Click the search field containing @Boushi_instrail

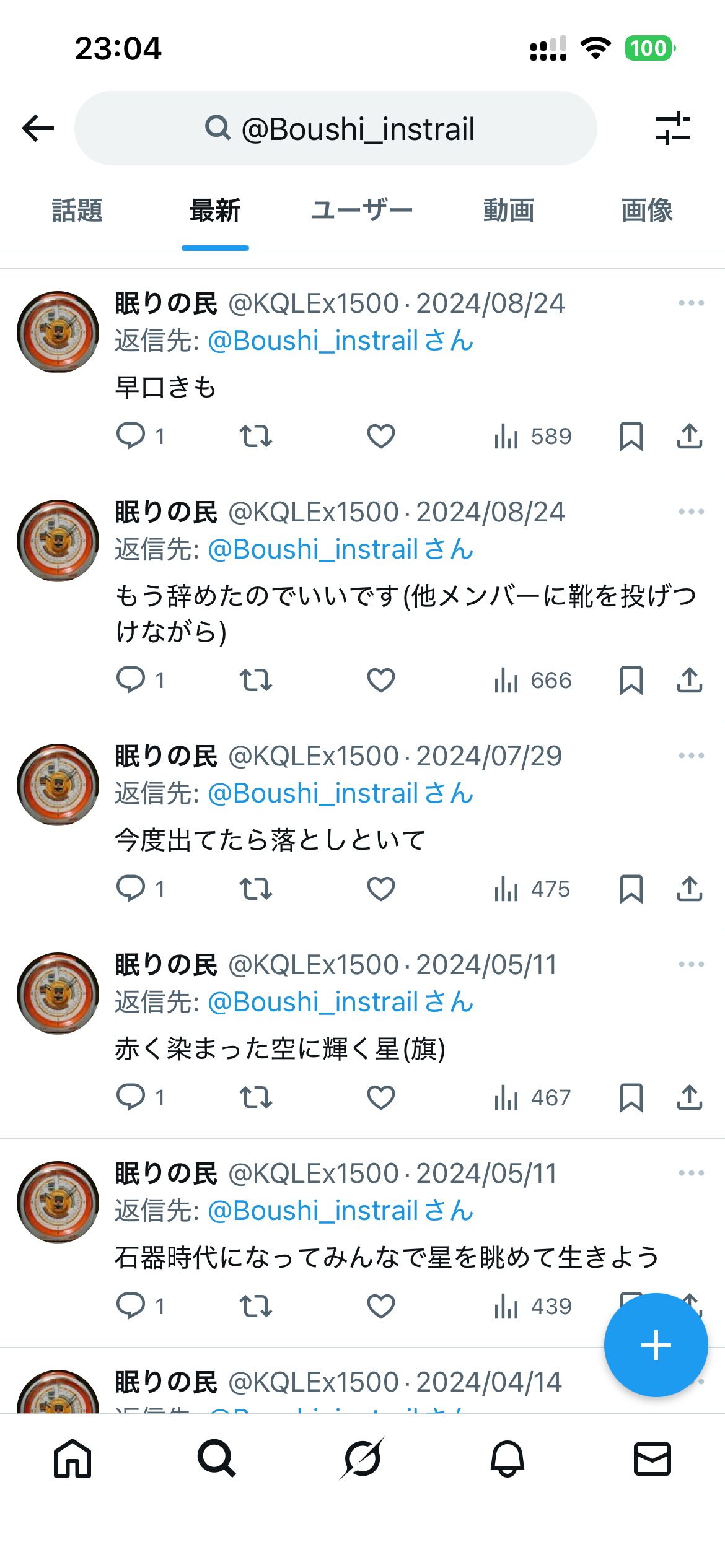point(336,128)
